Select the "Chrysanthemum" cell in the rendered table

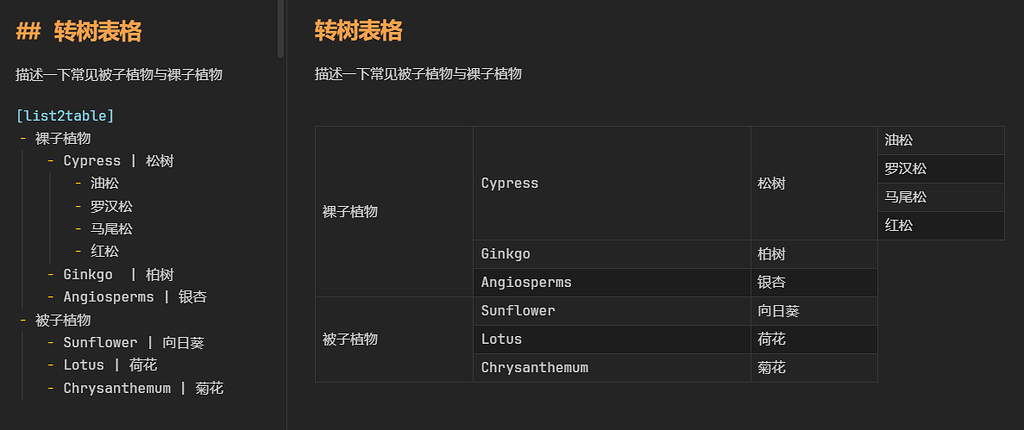point(534,368)
